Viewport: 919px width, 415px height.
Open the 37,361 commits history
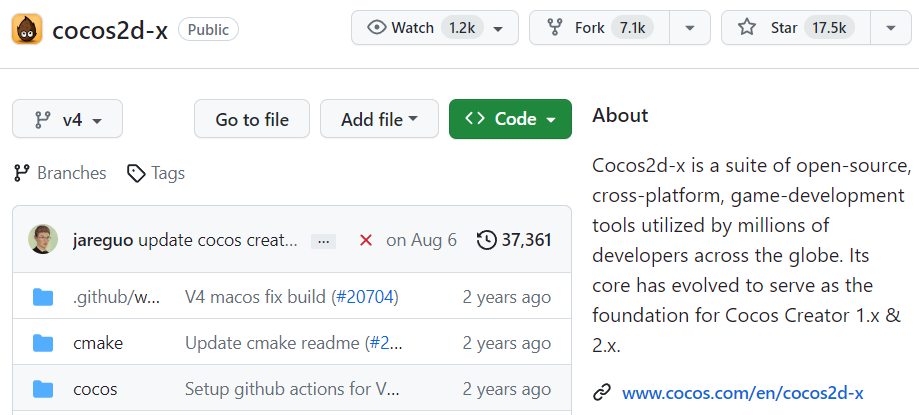click(x=514, y=240)
